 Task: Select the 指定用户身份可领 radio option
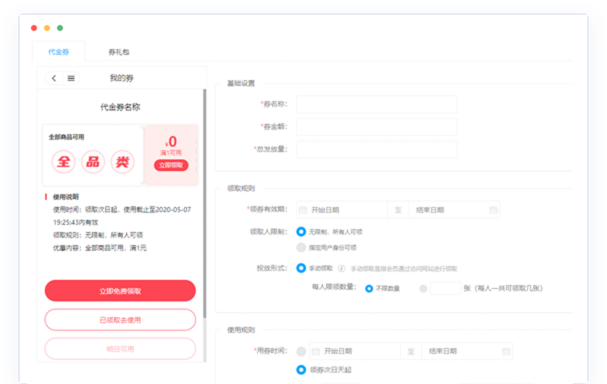point(301,247)
